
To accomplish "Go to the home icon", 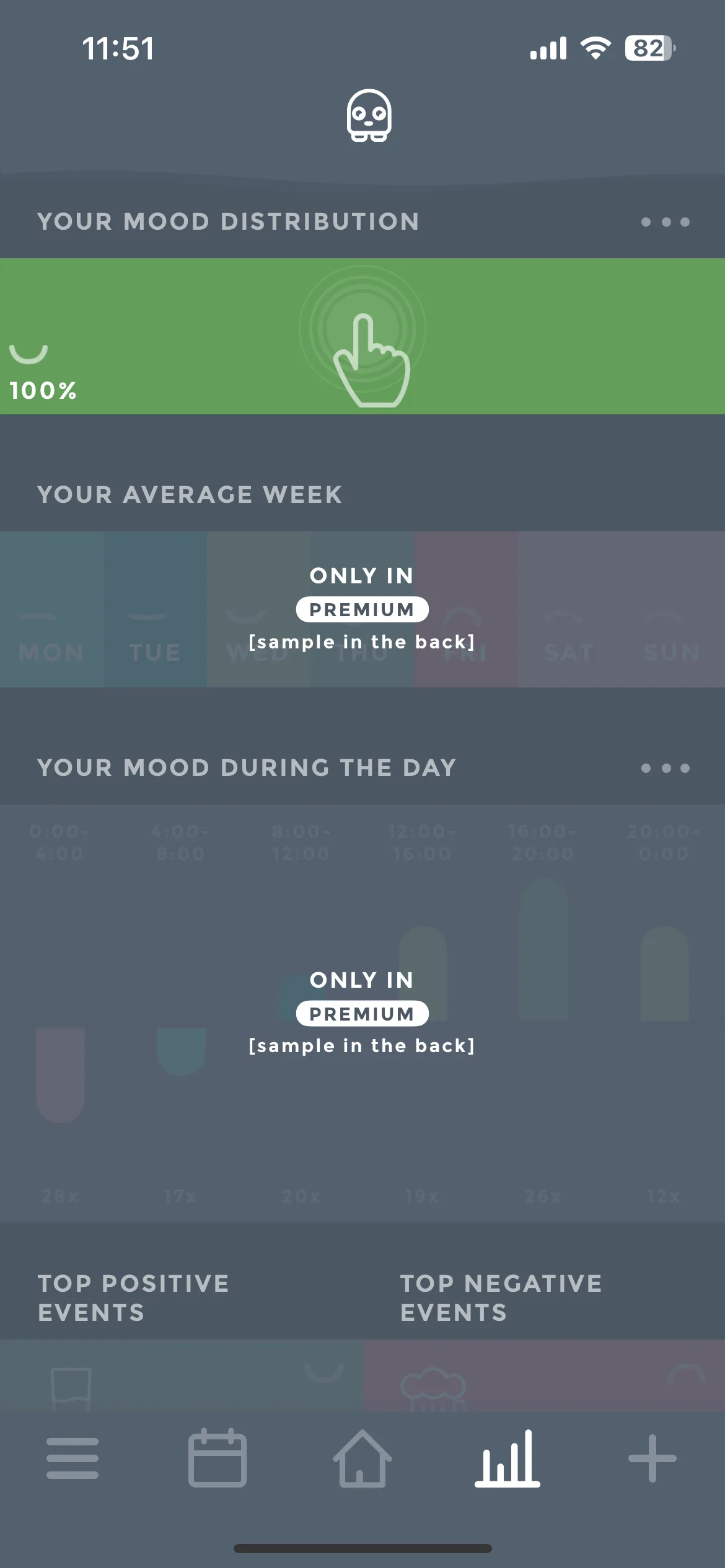I will tap(362, 1458).
